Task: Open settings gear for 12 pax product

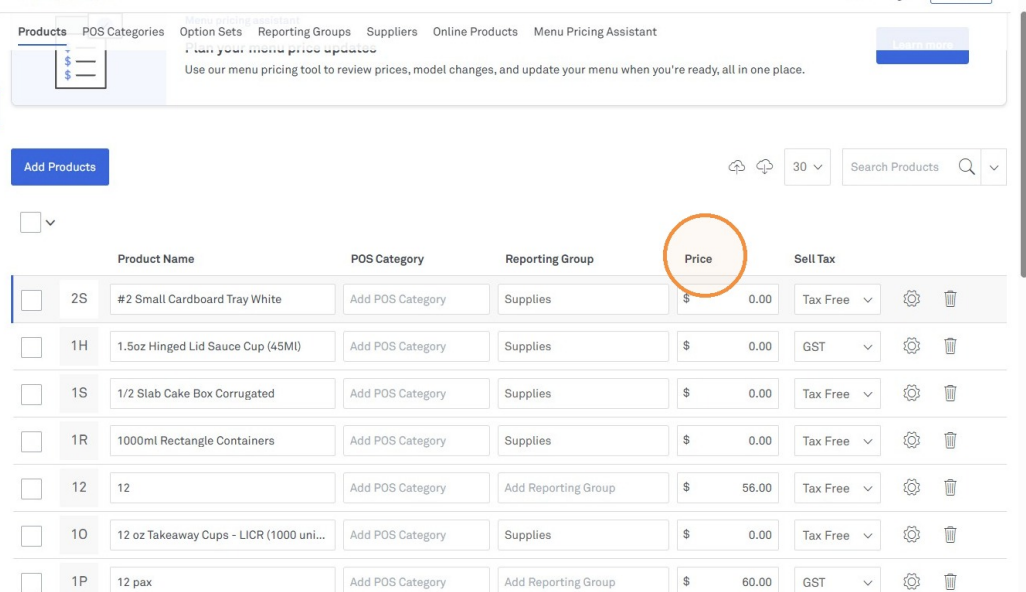Action: pos(911,582)
